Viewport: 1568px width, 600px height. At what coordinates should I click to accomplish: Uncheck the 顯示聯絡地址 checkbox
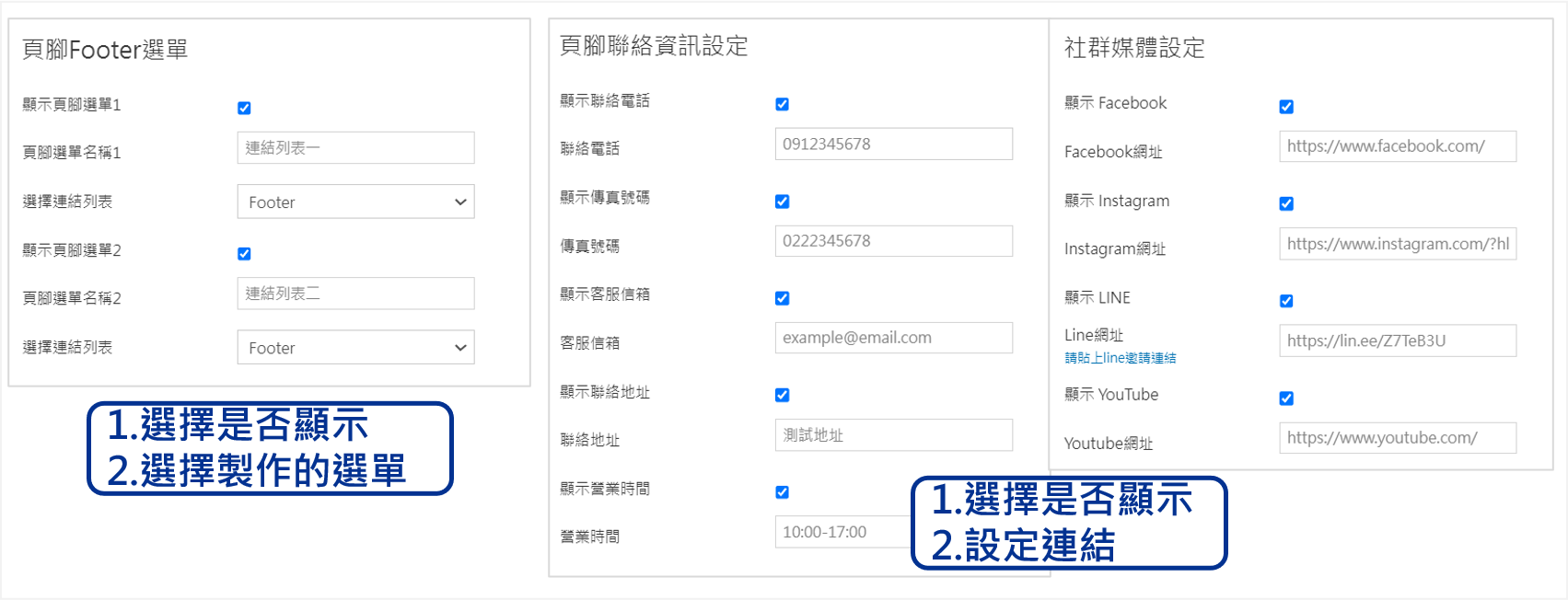(782, 395)
